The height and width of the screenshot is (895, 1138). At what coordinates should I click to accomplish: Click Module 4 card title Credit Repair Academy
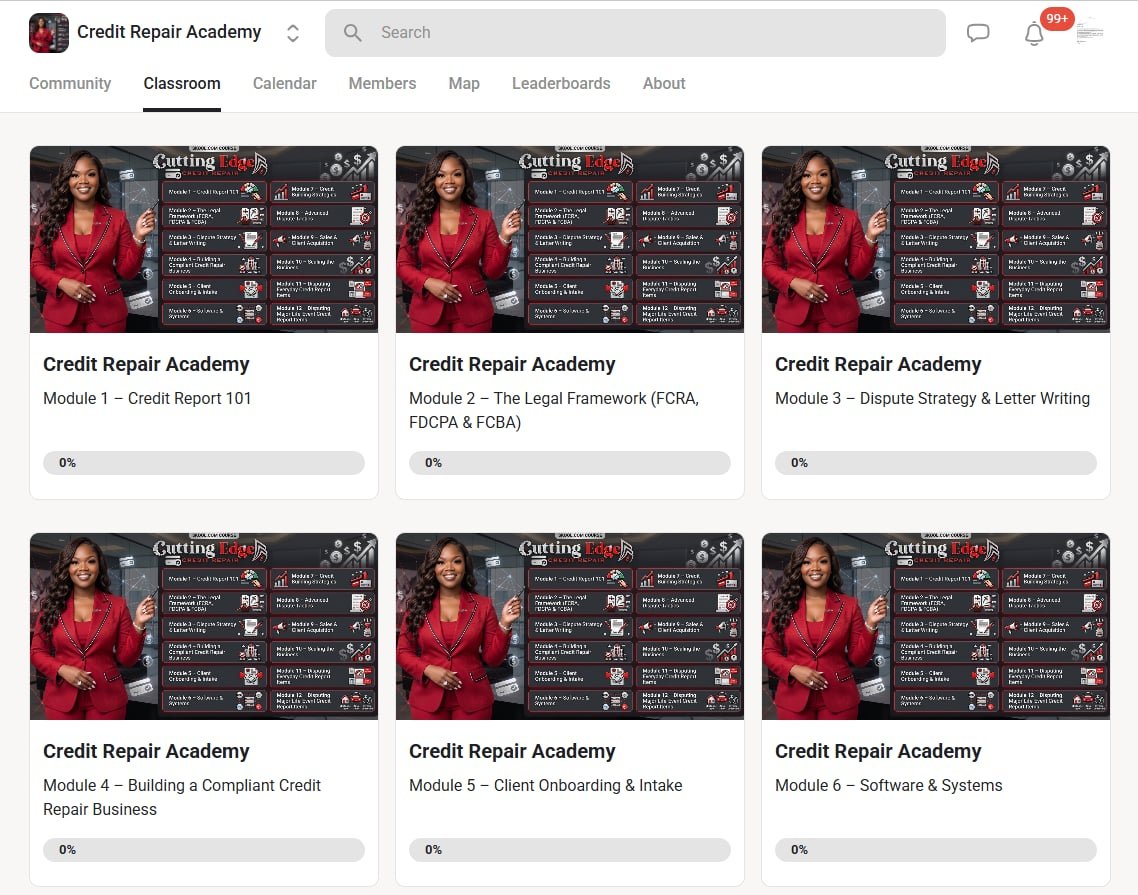pyautogui.click(x=147, y=751)
